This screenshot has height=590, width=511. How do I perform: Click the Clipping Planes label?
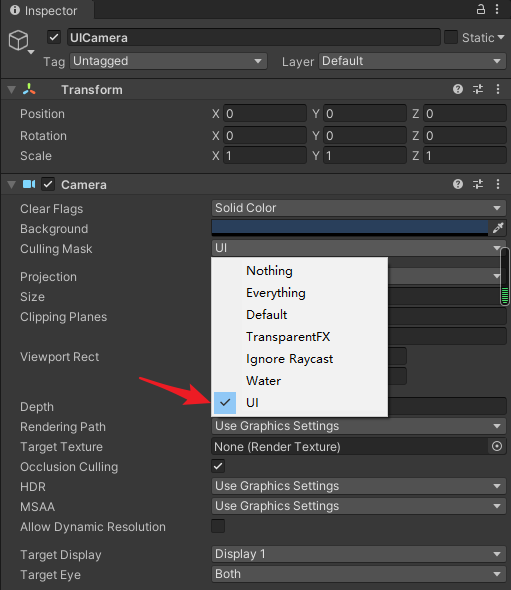64,317
